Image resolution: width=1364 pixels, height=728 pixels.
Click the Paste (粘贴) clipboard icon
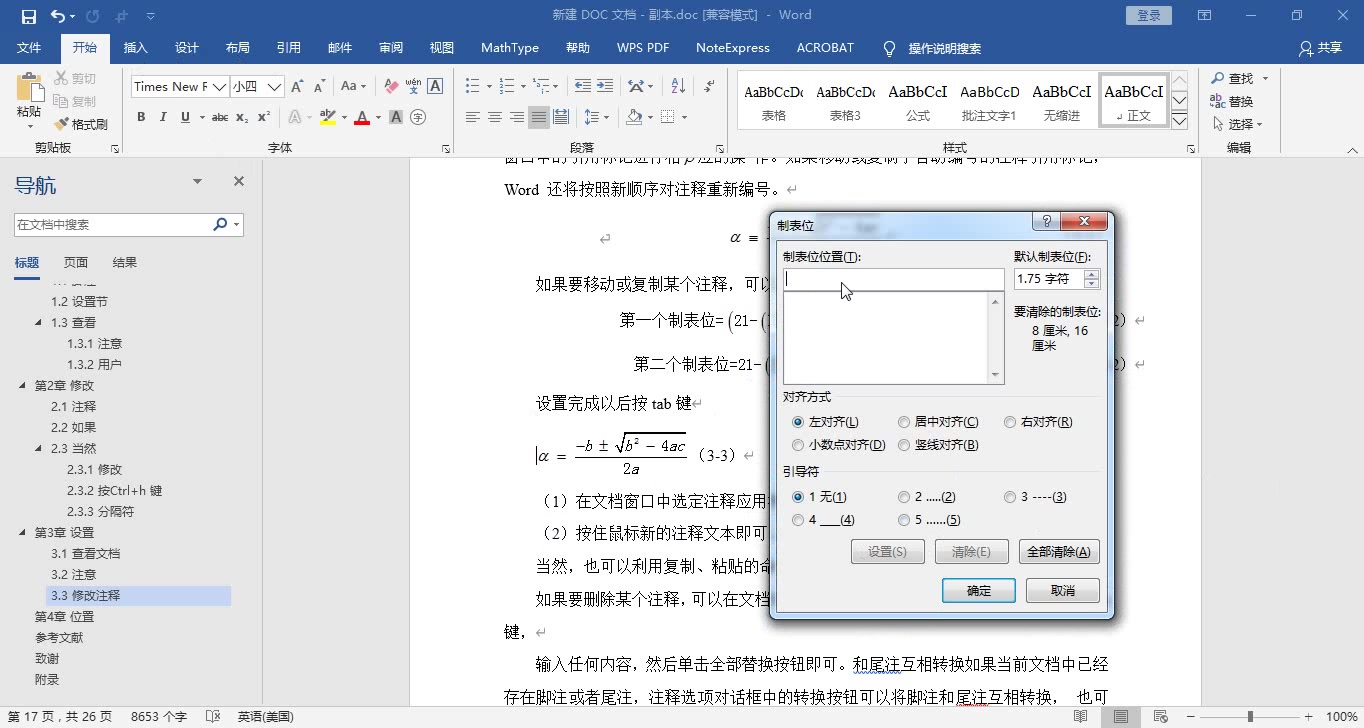[x=29, y=88]
